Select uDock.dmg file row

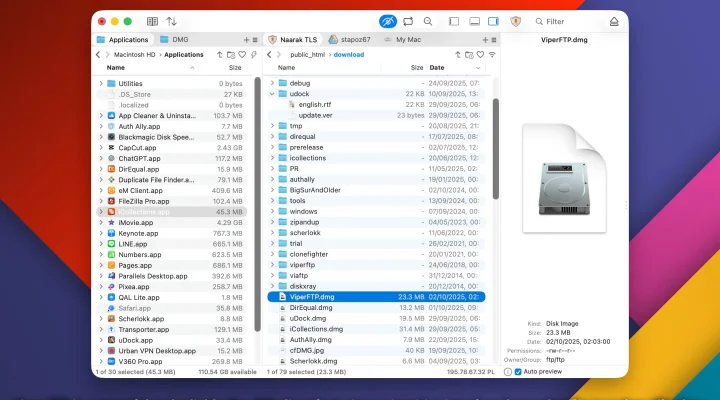click(x=376, y=318)
